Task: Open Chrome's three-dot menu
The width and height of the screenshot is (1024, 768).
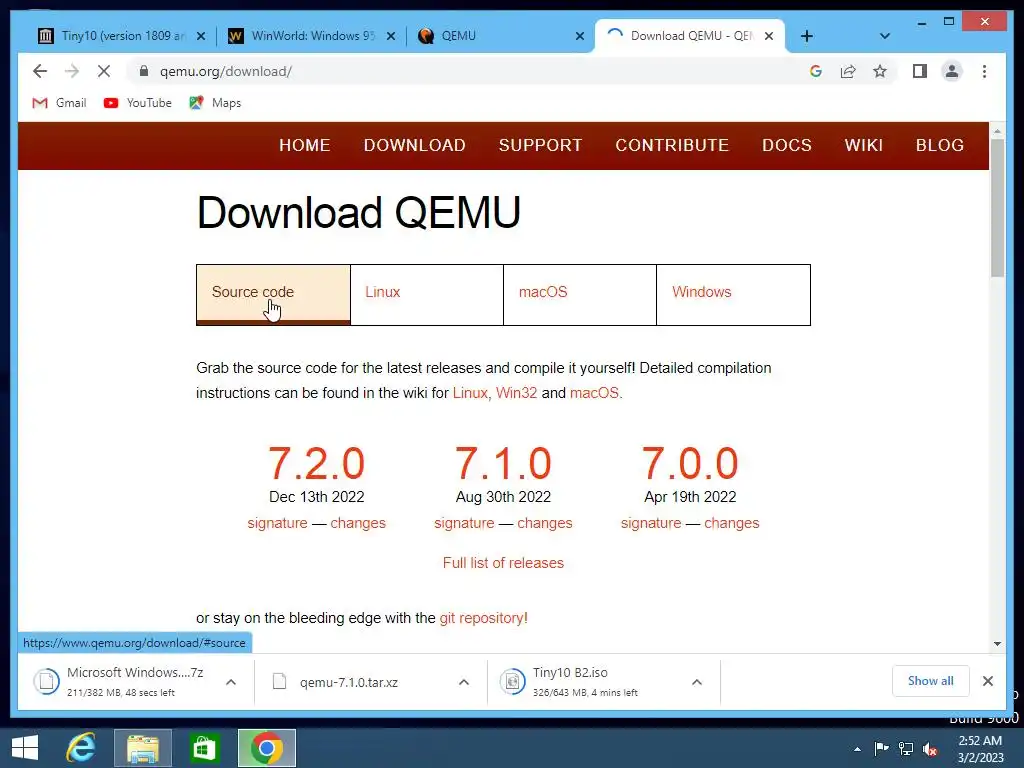Action: coord(984,71)
